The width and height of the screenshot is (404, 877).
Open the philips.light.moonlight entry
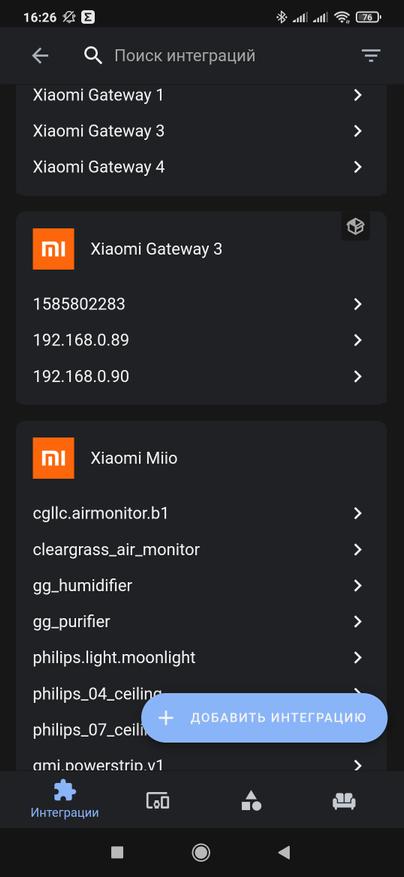click(201, 657)
